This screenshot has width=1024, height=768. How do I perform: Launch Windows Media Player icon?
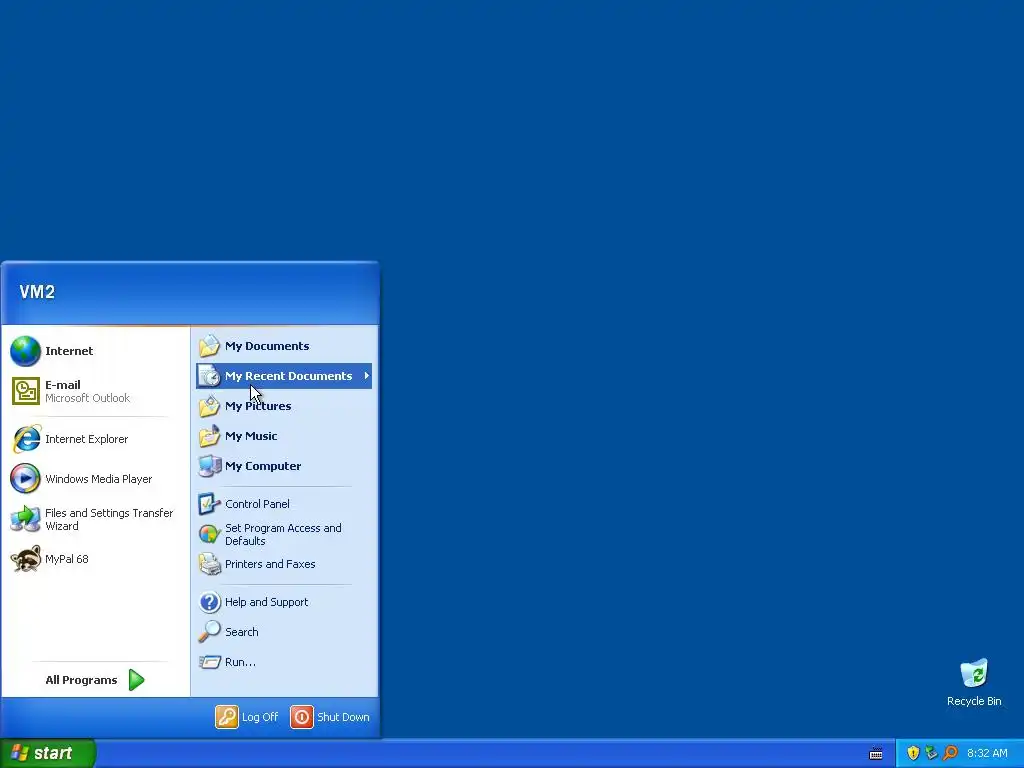[25, 479]
